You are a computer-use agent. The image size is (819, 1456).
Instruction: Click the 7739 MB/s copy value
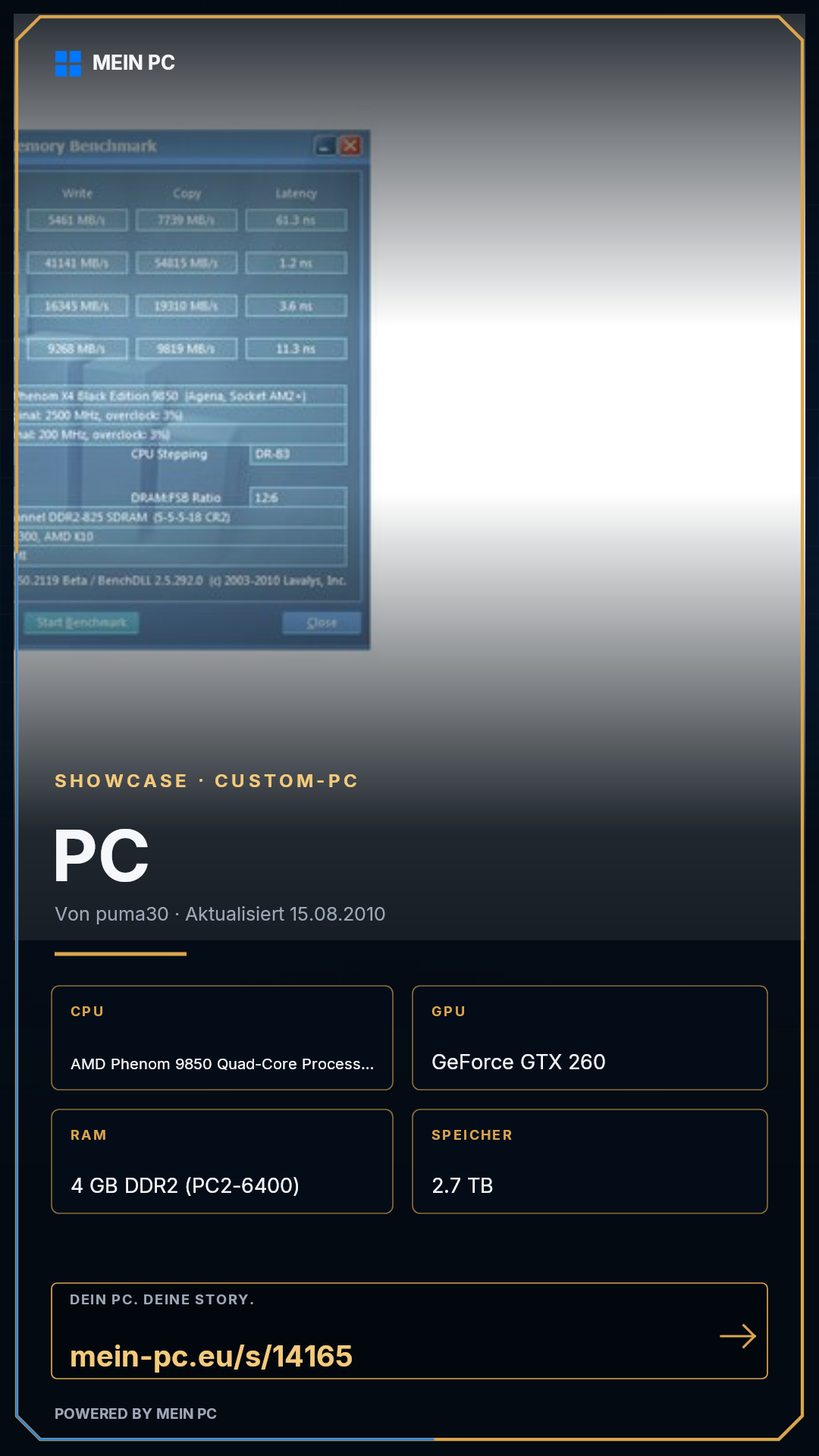point(187,220)
